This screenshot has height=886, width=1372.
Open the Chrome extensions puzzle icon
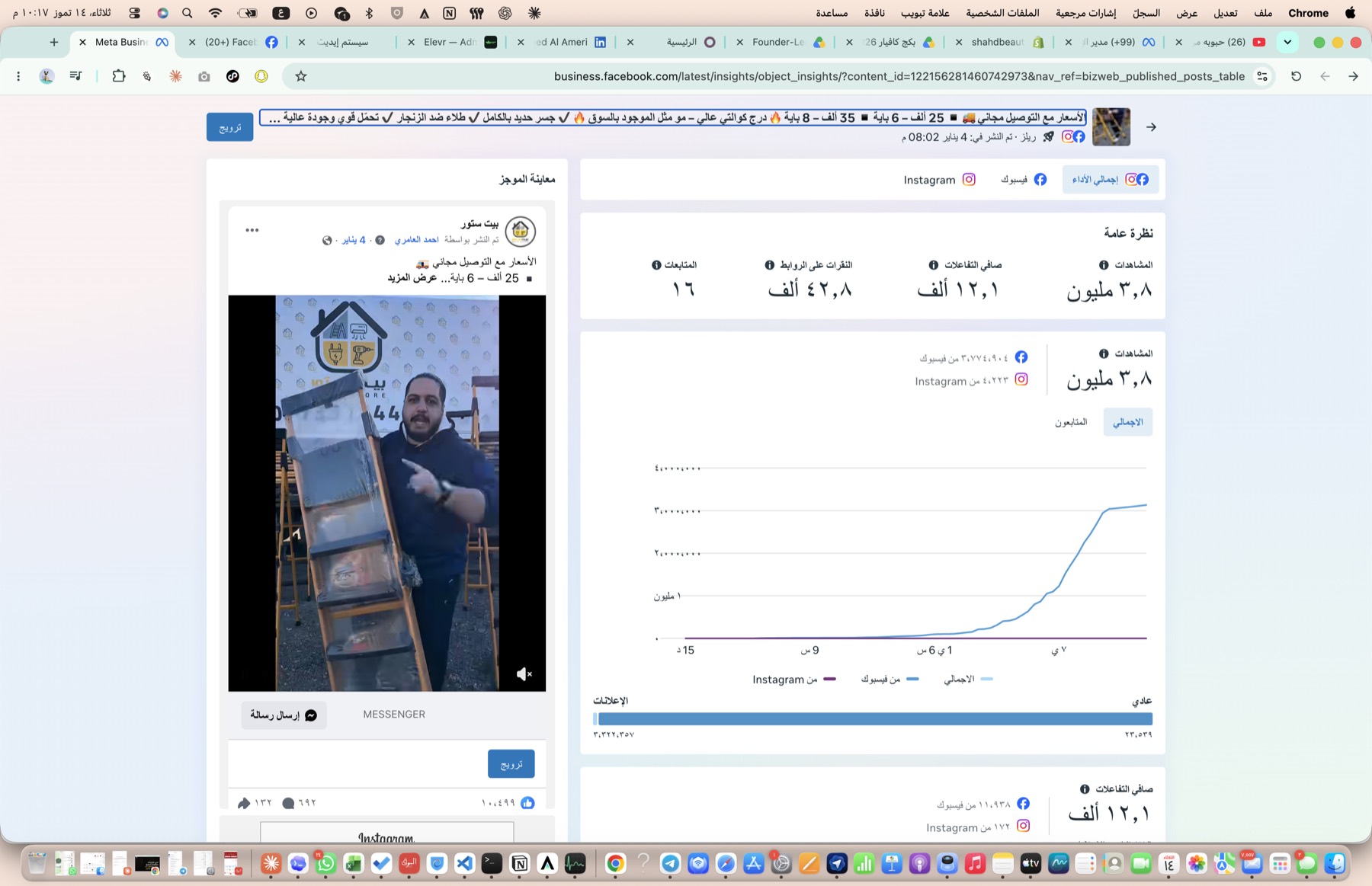pyautogui.click(x=119, y=76)
